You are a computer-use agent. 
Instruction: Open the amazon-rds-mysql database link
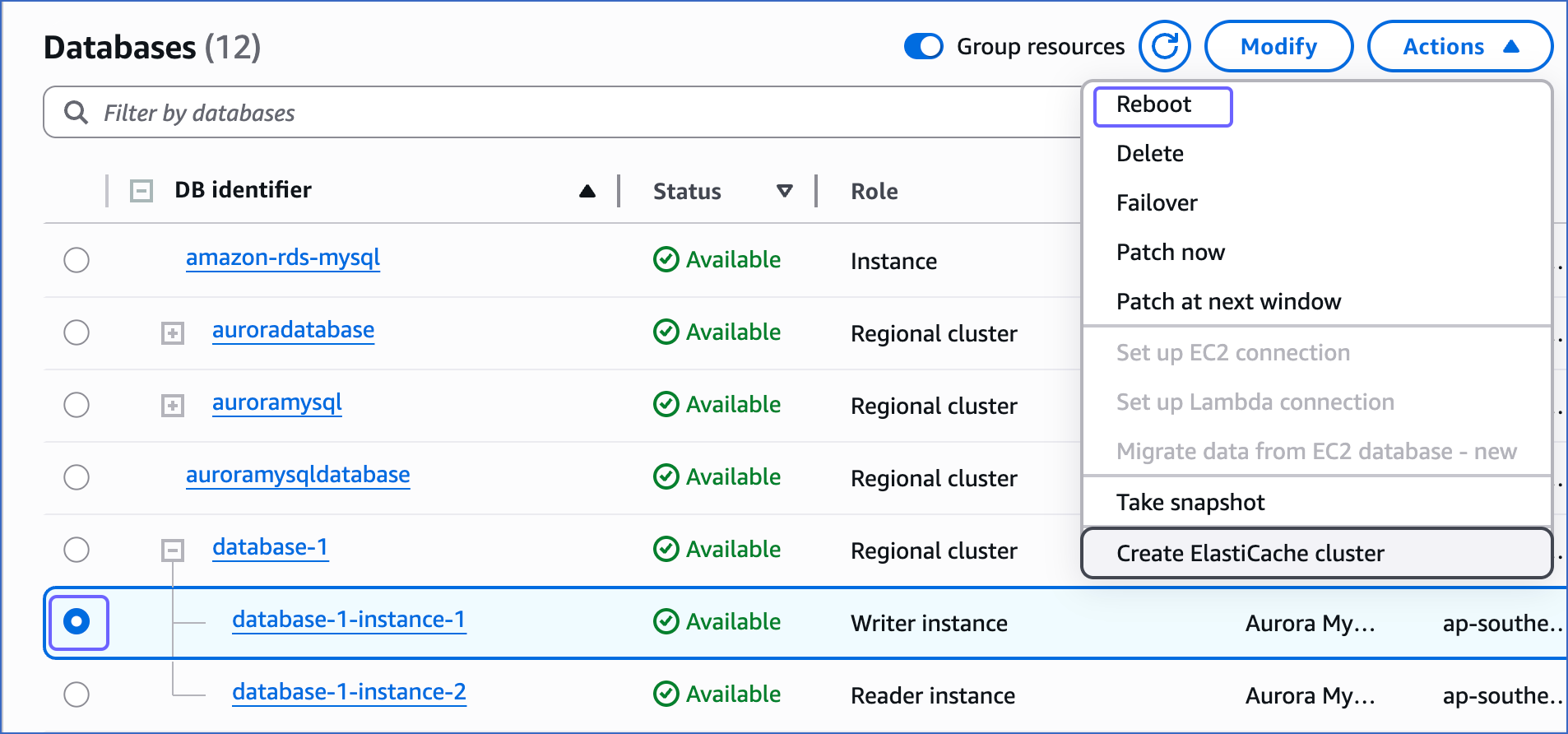(283, 258)
